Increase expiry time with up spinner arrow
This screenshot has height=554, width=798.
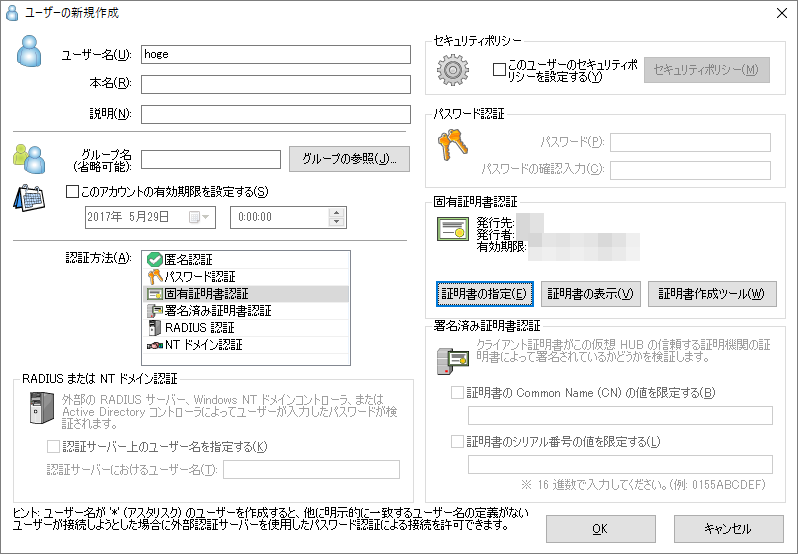(336, 212)
